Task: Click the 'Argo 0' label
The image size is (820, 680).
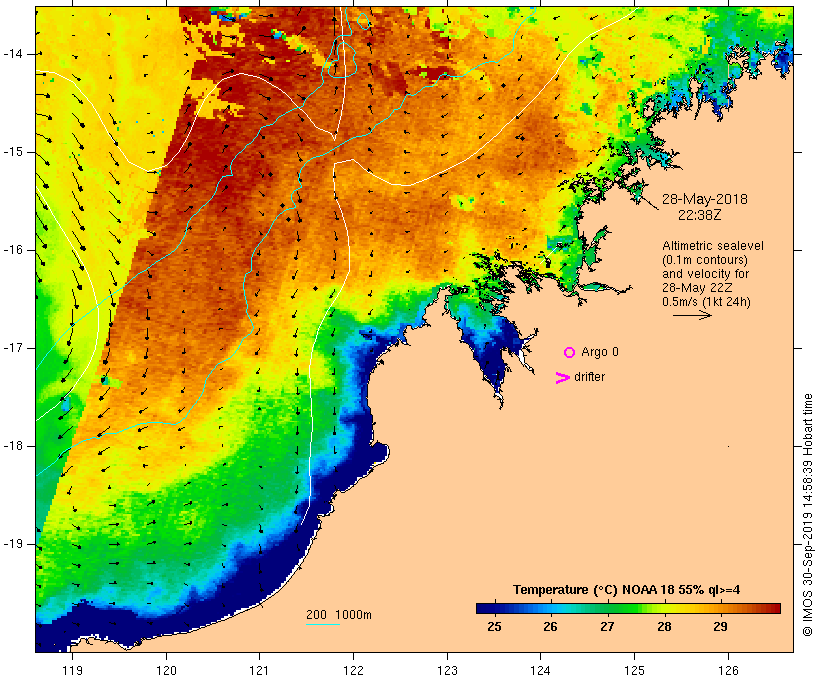Action: 600,352
